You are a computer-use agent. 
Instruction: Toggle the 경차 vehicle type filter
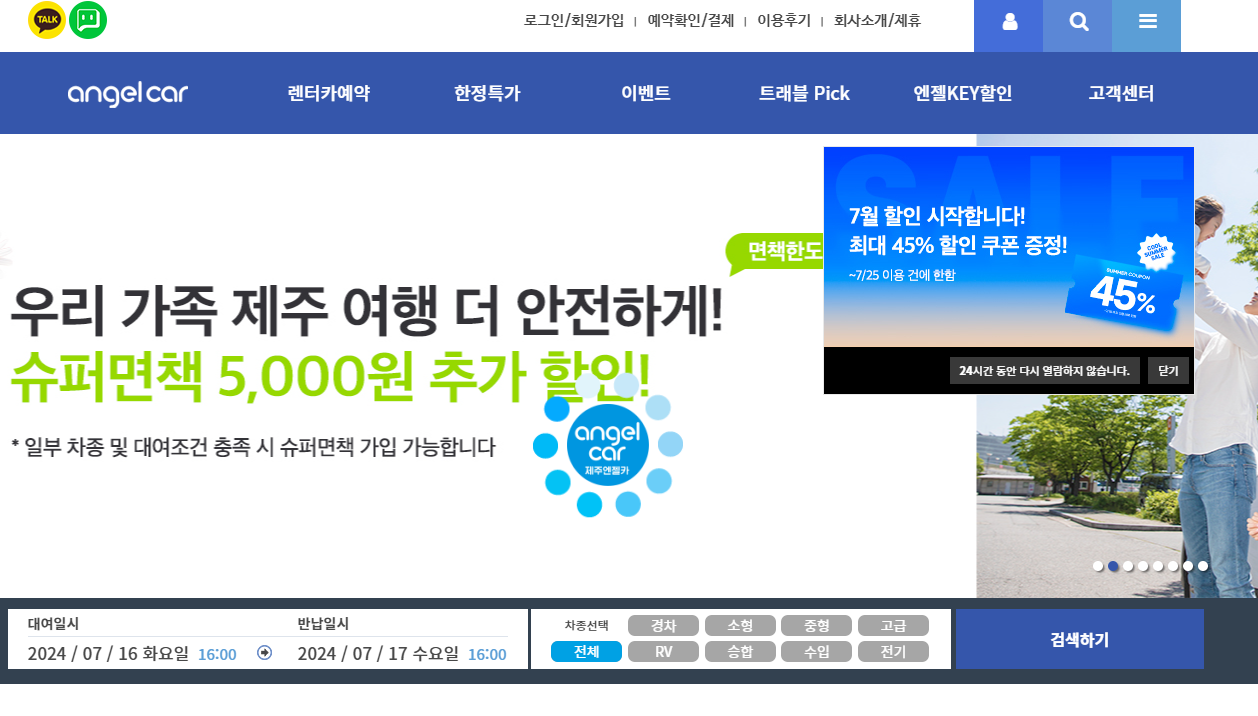tap(663, 625)
